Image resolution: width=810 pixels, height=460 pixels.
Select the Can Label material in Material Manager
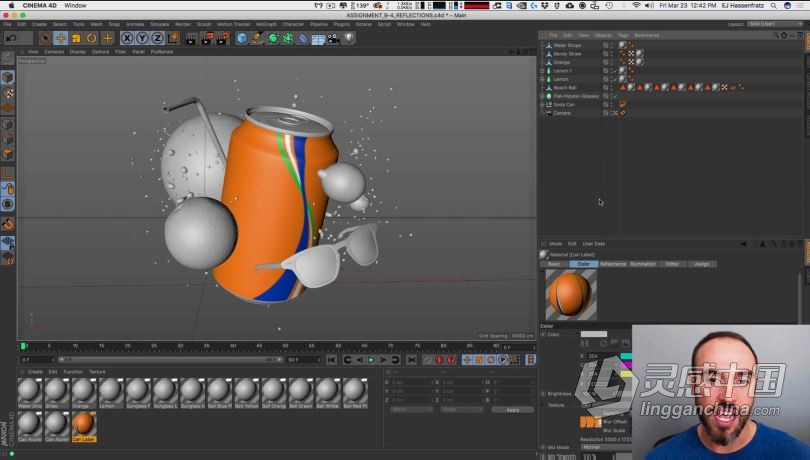point(84,426)
